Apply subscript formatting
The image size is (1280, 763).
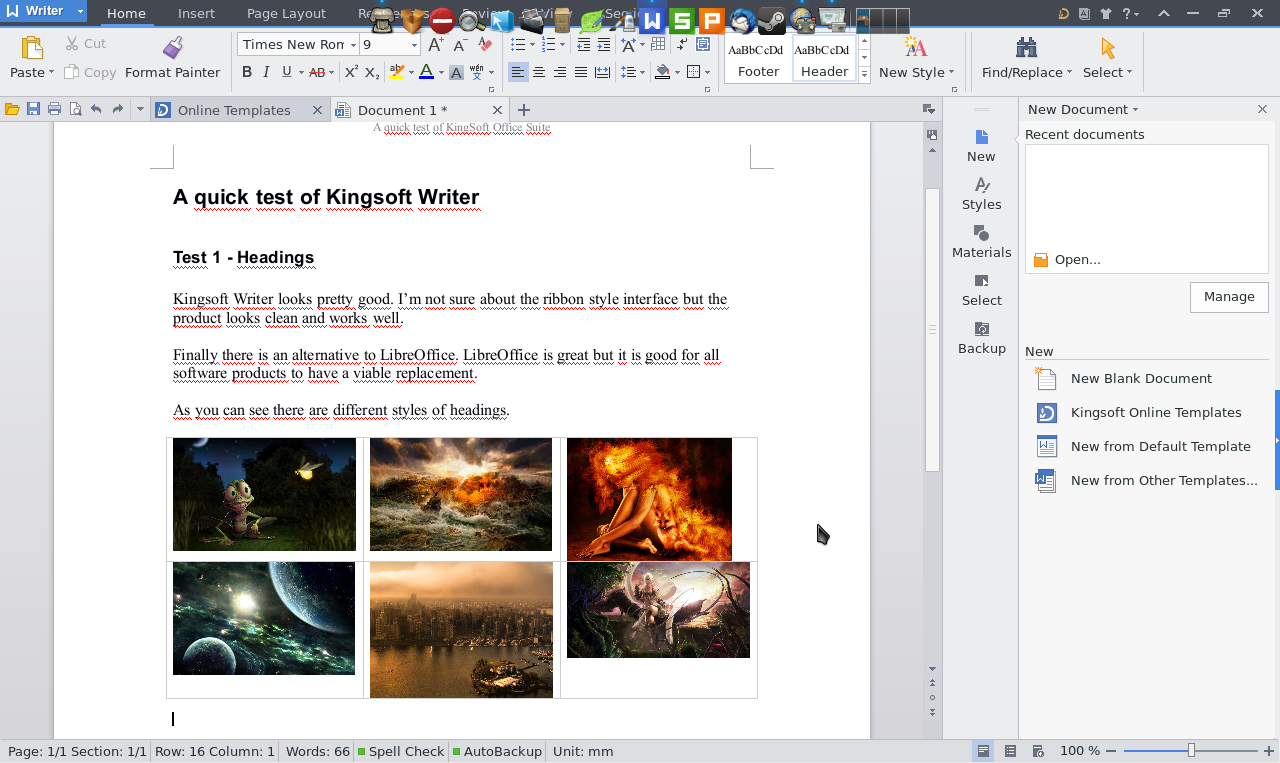(x=372, y=72)
